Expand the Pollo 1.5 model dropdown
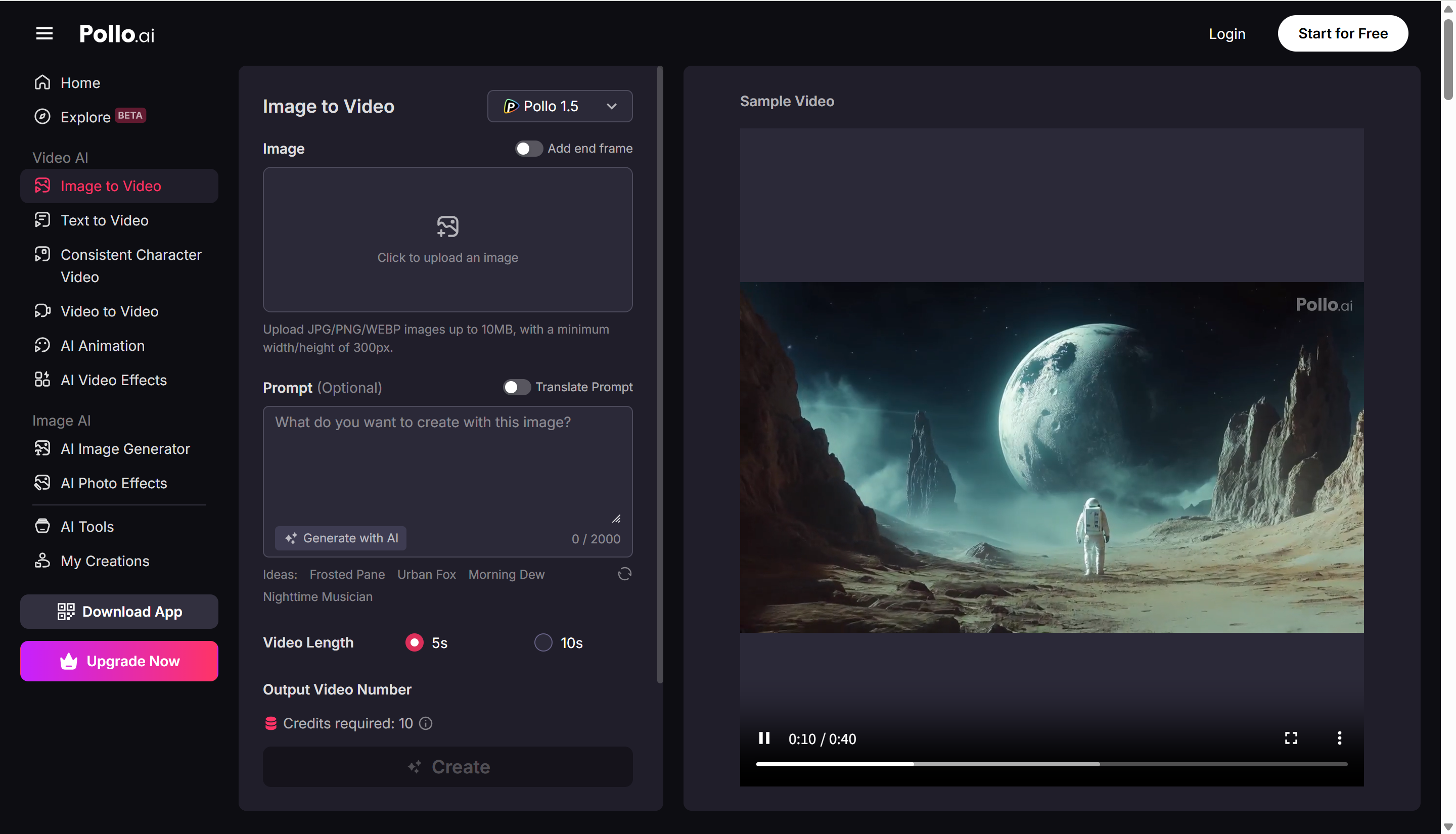This screenshot has width=1456, height=834. coord(560,106)
